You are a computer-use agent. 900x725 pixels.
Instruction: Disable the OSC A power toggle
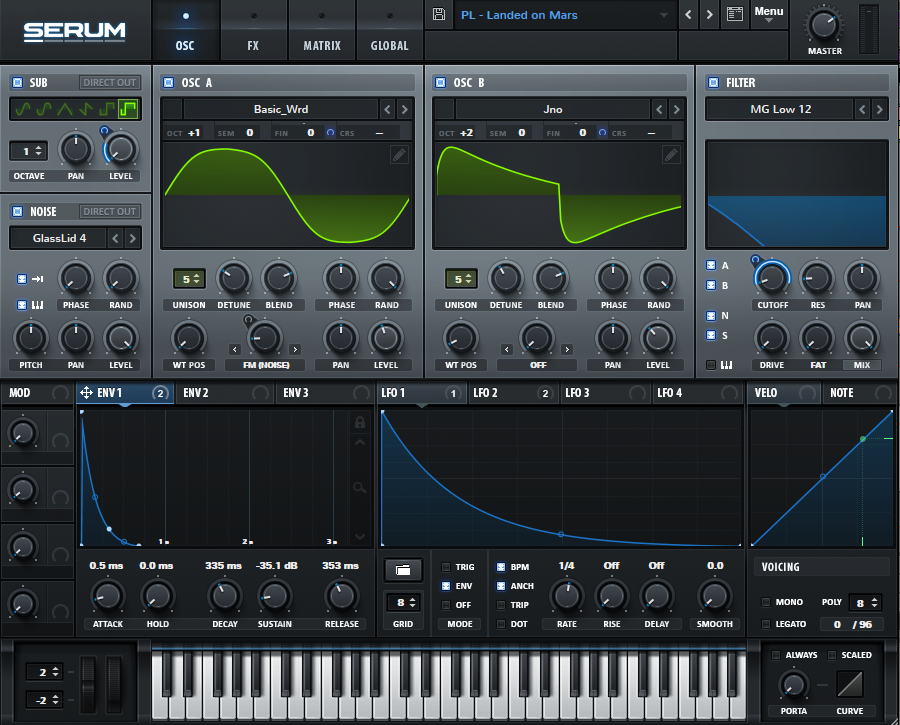tap(168, 82)
